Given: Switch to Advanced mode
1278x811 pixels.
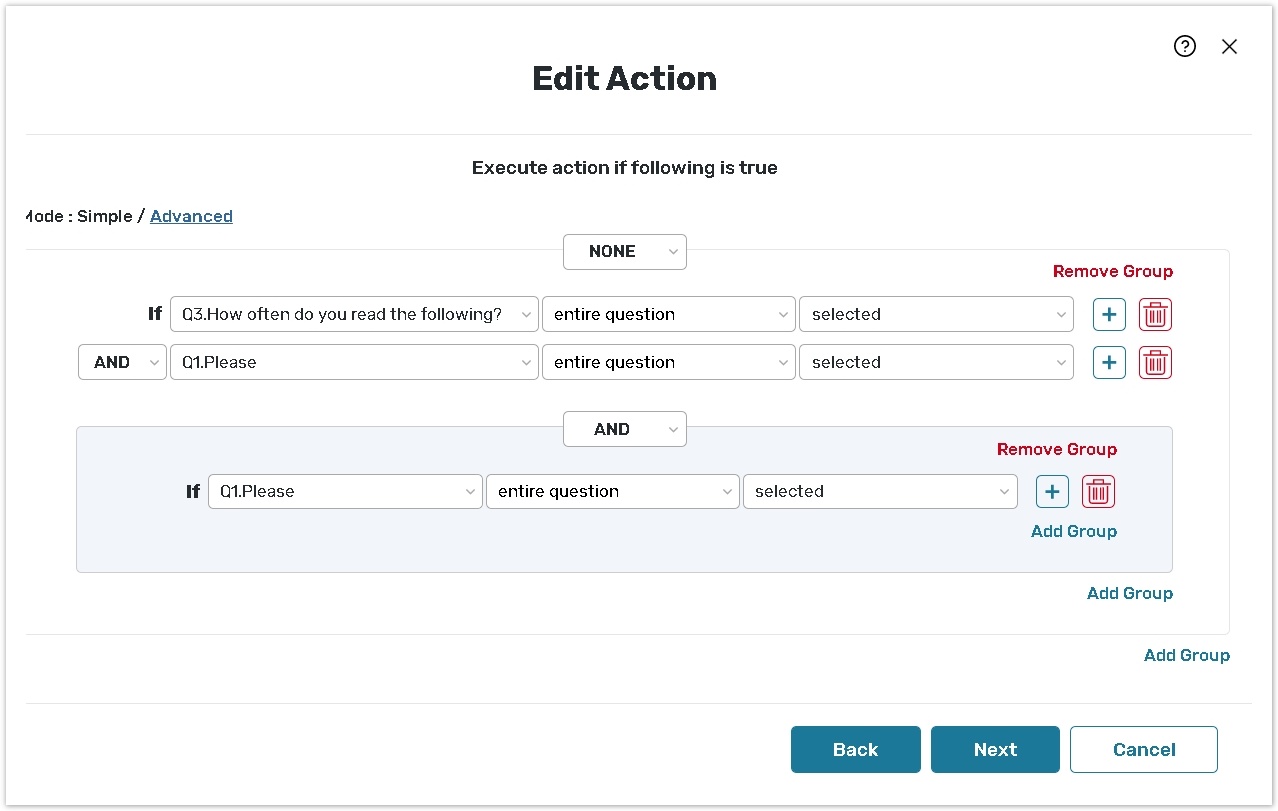Looking at the screenshot, I should (191, 216).
